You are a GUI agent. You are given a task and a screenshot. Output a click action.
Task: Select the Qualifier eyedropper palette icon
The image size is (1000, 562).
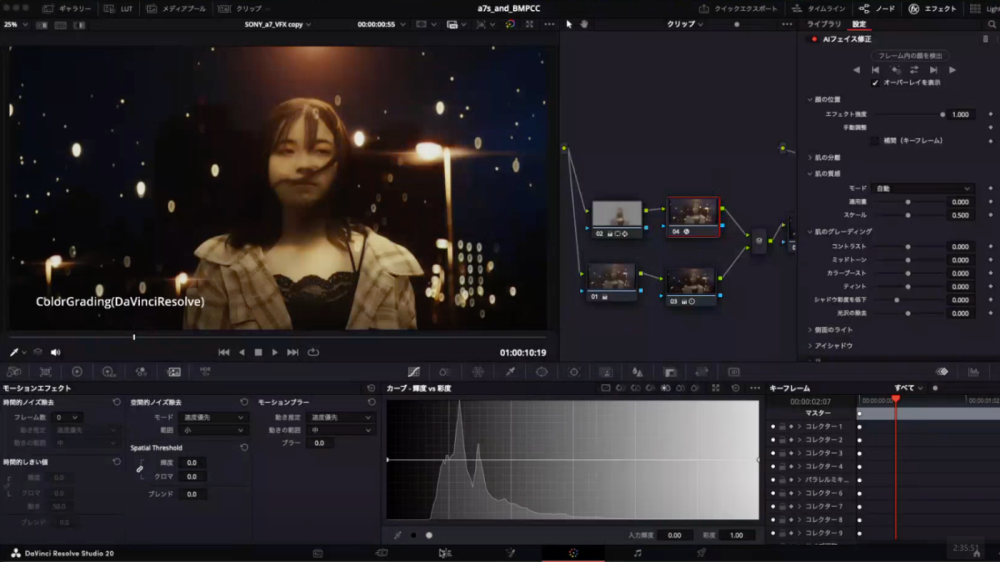click(x=510, y=371)
